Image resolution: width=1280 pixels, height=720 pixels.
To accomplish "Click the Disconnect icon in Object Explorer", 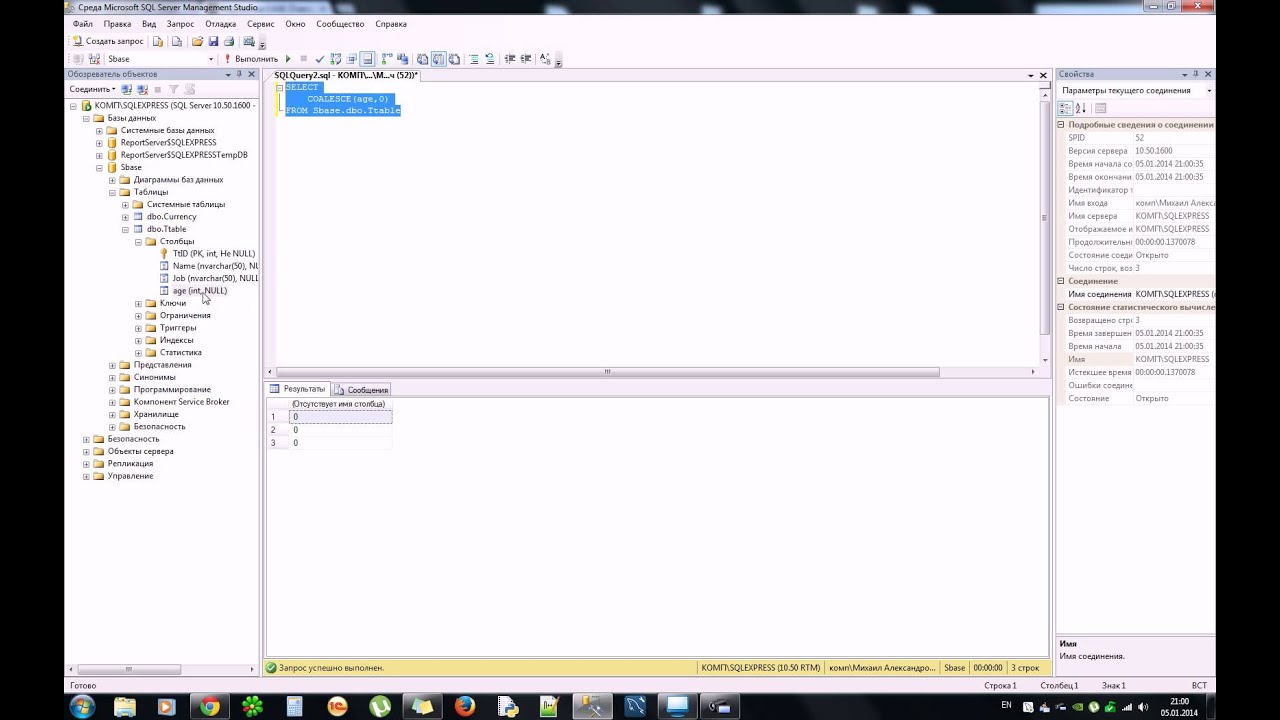I will coord(142,89).
